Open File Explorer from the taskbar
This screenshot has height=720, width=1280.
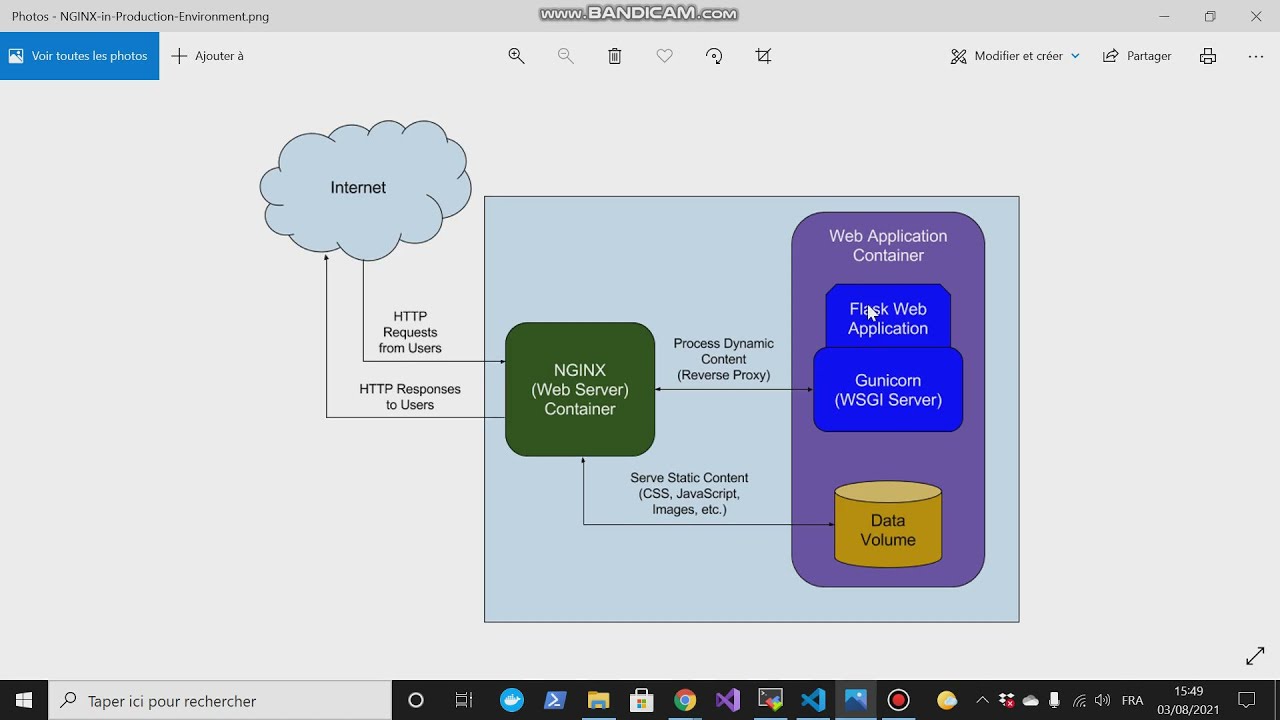click(x=598, y=700)
